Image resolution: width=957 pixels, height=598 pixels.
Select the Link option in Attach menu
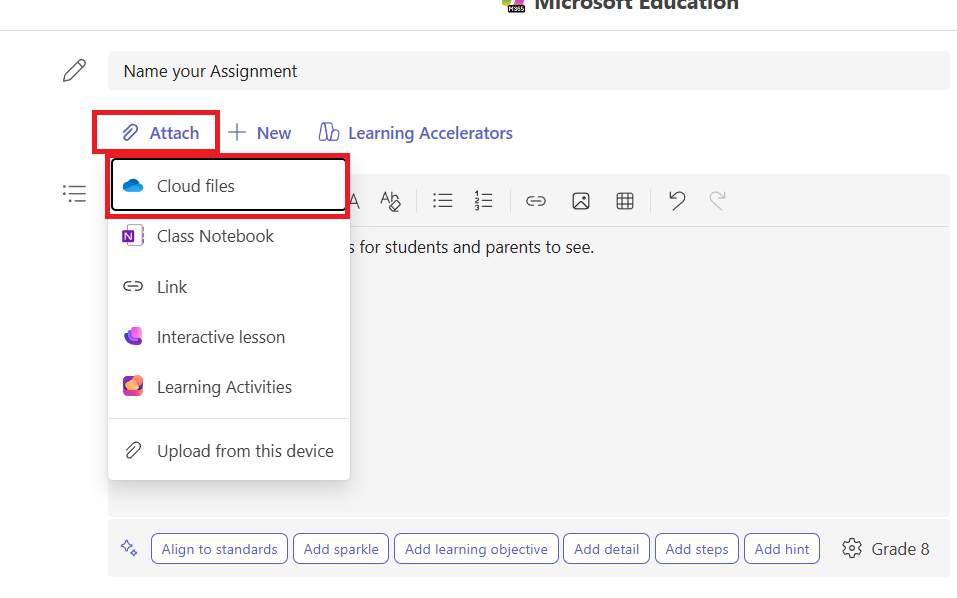(229, 287)
